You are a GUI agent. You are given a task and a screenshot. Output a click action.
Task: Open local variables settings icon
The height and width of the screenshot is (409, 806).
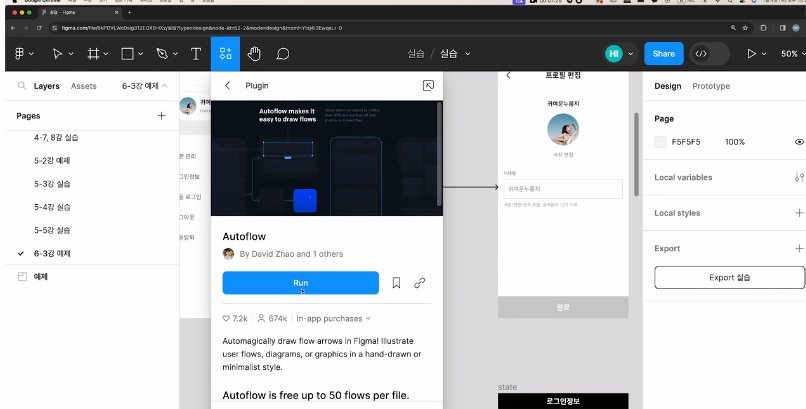799,177
